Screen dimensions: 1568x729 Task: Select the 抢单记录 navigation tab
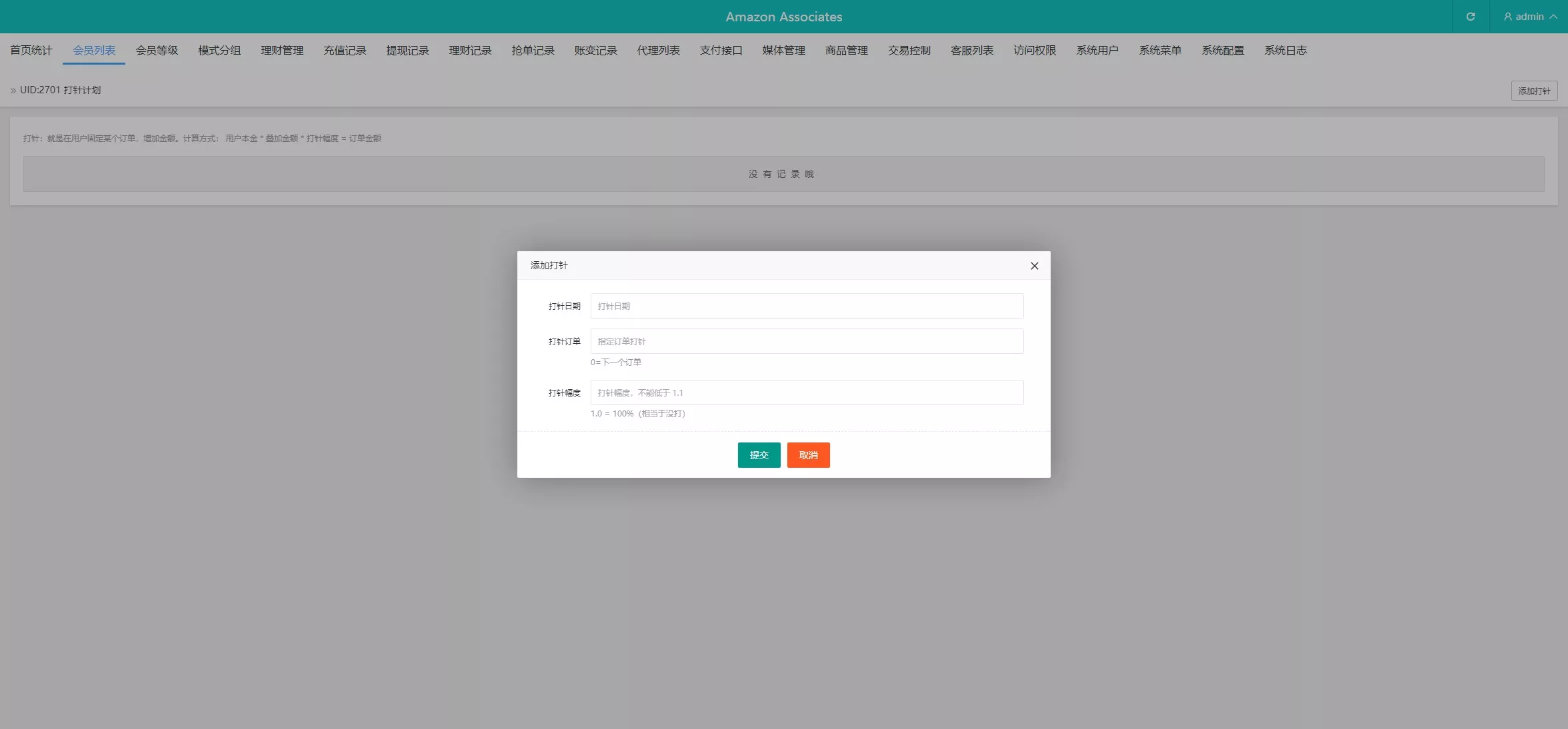click(533, 51)
